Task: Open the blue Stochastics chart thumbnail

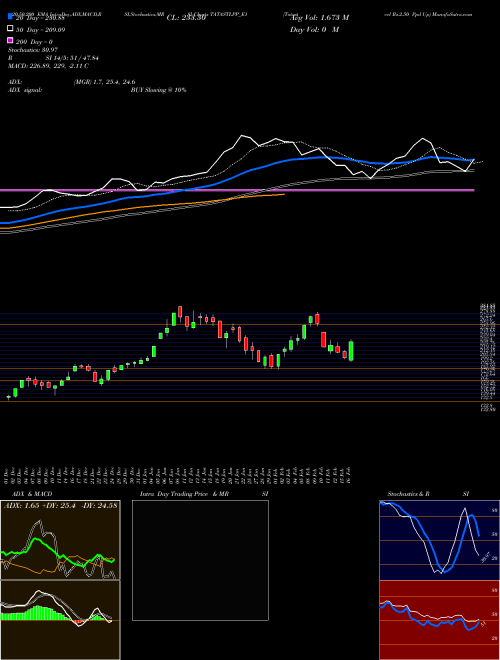Action: tap(440, 540)
